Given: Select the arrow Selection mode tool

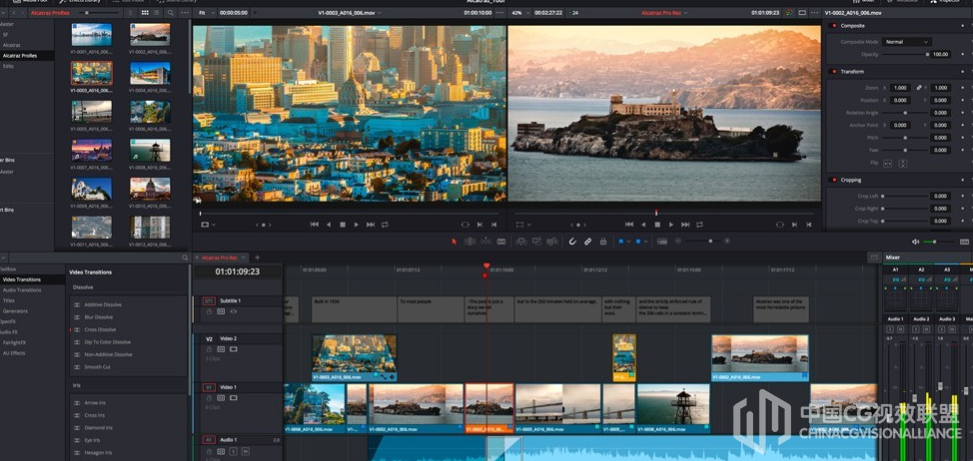Looking at the screenshot, I should tap(454, 241).
